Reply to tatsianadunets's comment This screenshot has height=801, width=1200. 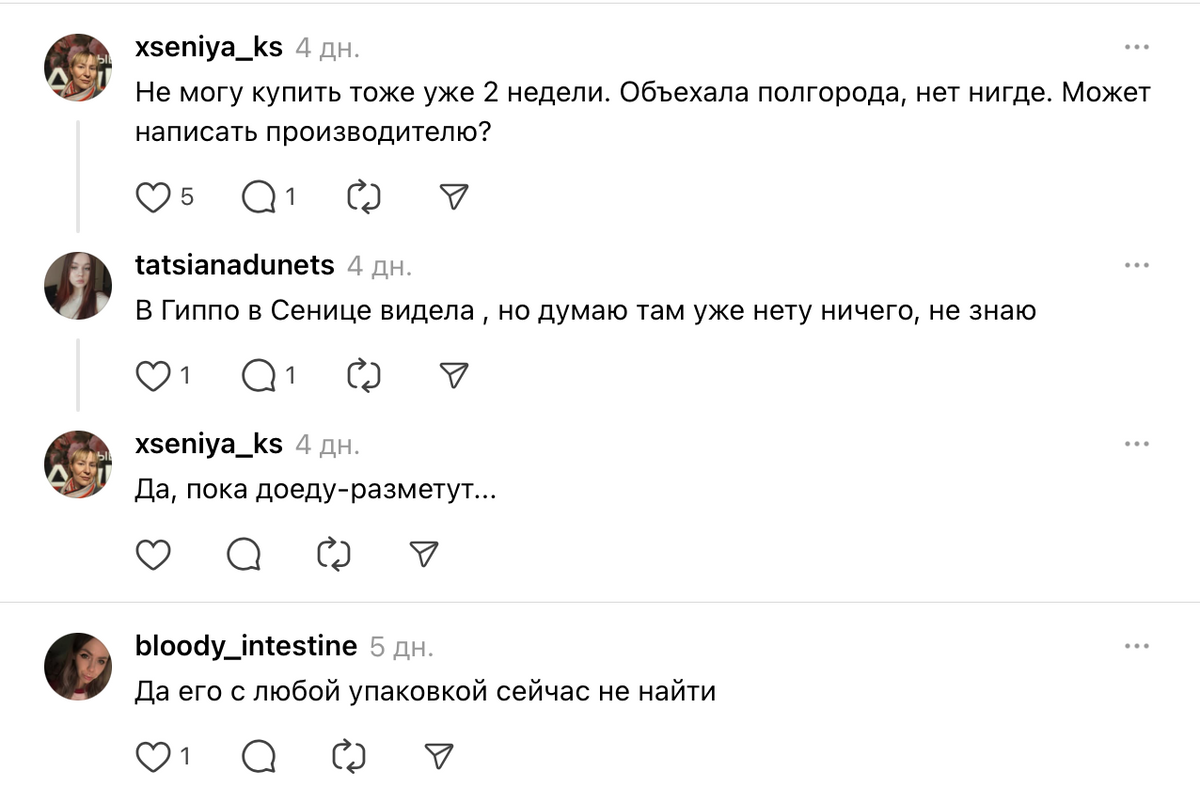point(259,376)
